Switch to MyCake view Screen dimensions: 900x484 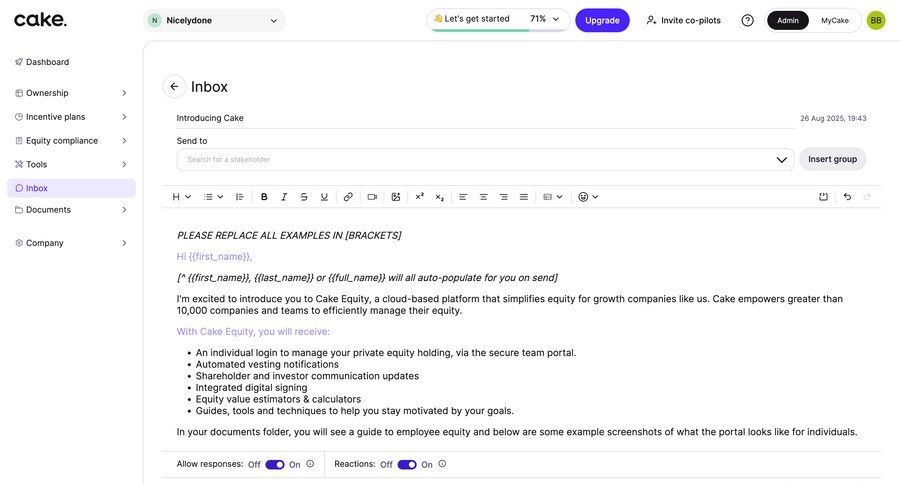[835, 20]
